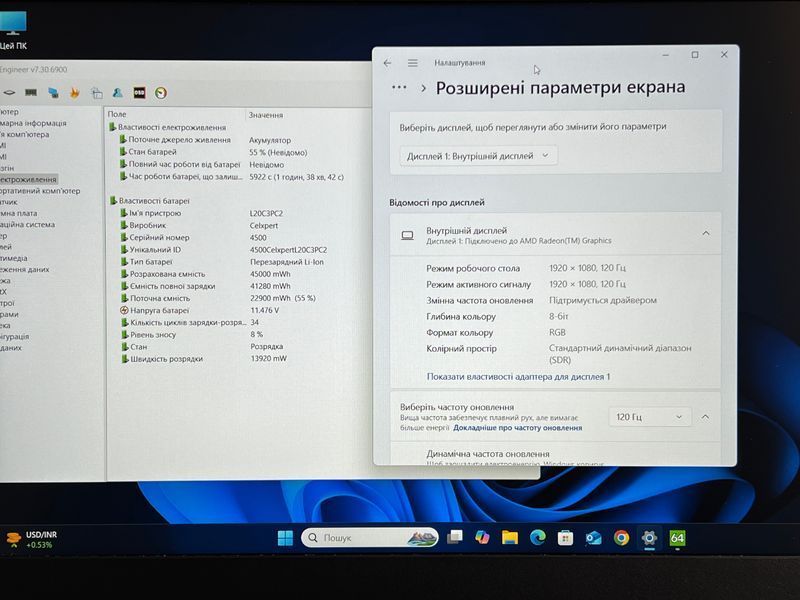The image size is (800, 600).
Task: Open the USD/INR widget on the taskbar
Action: point(32,539)
